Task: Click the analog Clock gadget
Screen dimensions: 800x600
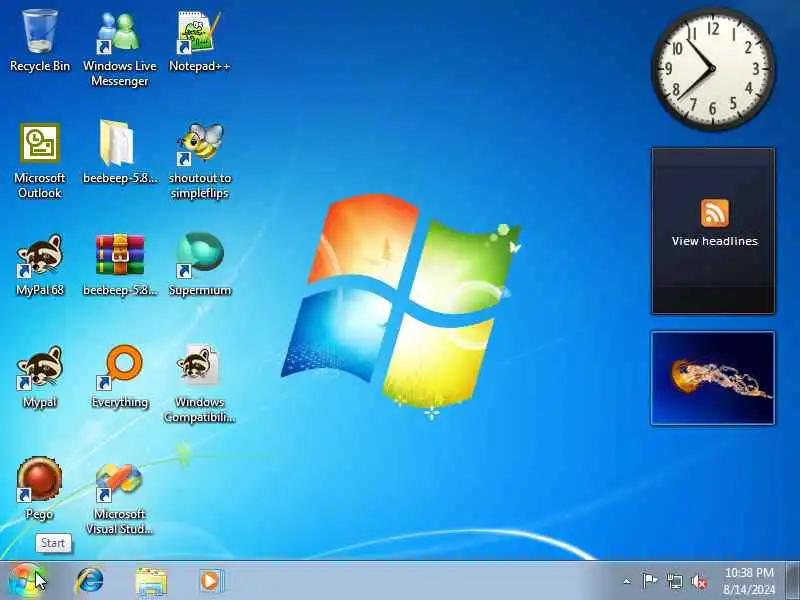Action: tap(713, 69)
